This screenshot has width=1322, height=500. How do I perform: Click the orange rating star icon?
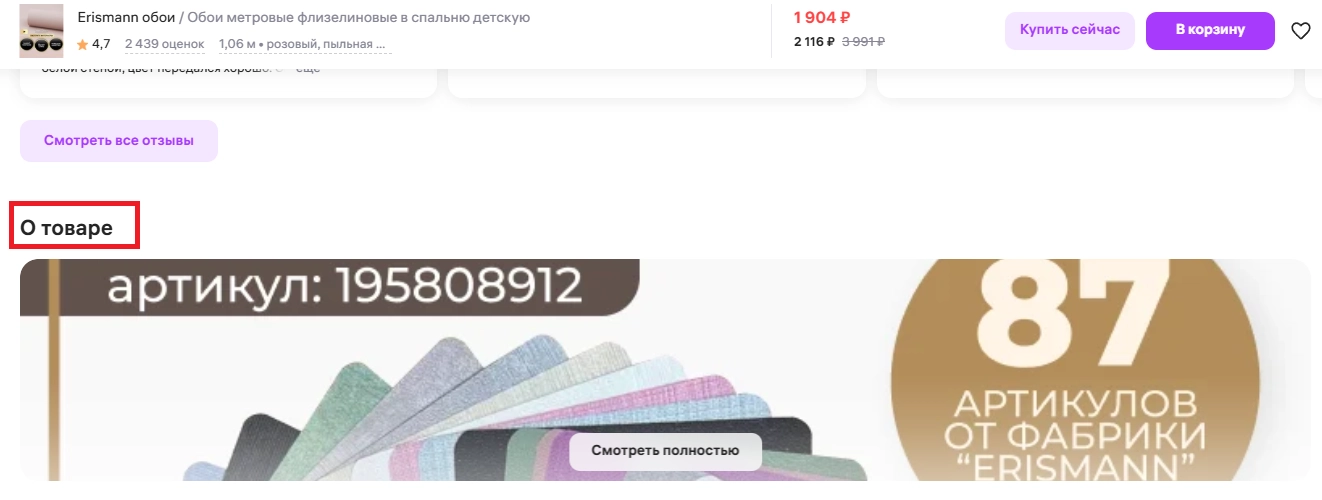point(83,45)
